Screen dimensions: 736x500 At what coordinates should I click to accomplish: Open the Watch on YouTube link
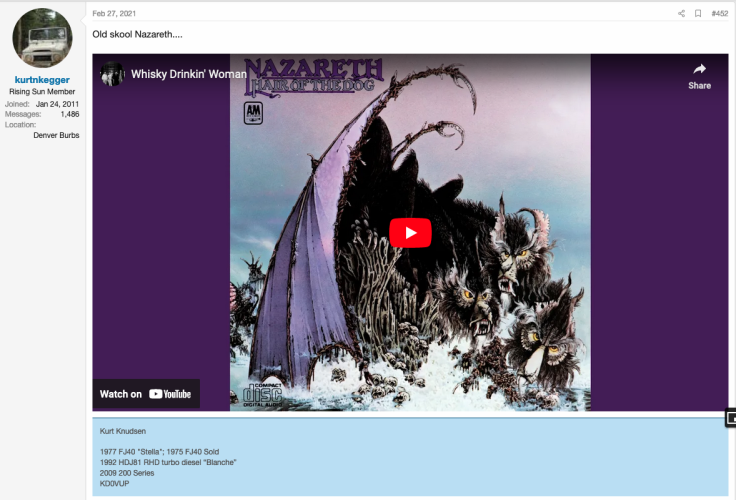[146, 394]
